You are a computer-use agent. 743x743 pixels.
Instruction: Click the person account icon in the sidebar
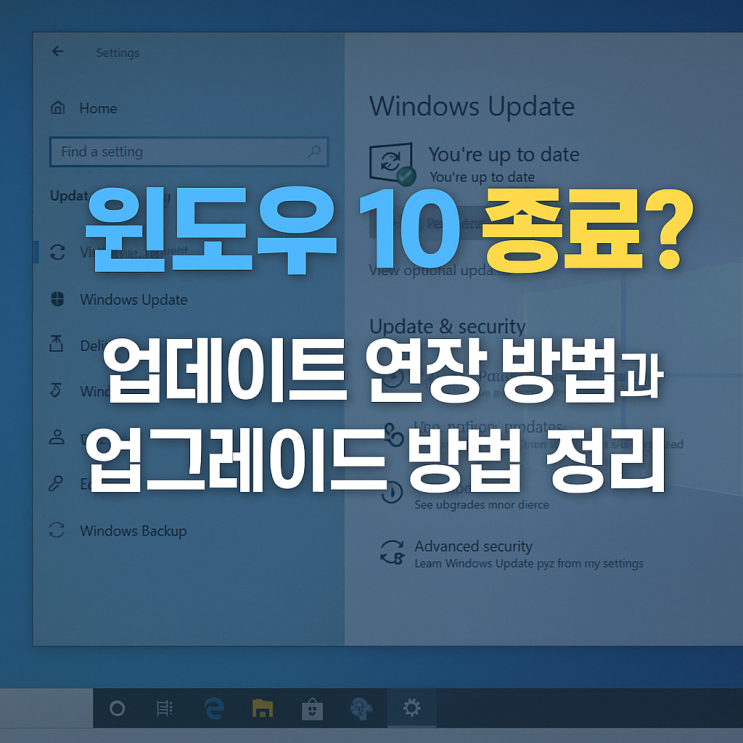[x=57, y=436]
